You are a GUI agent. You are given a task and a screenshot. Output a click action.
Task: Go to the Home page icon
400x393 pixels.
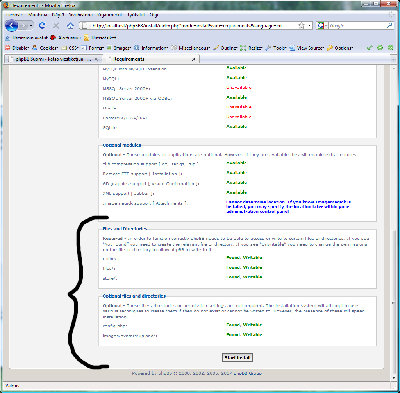coord(70,26)
